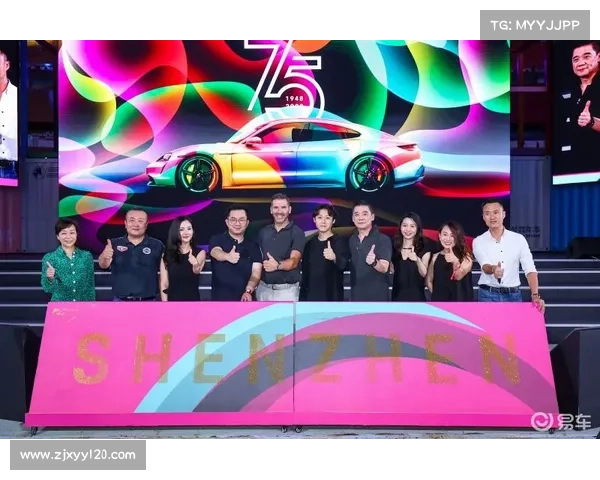Click the TG: MYYJJPP contact label
Screen dimensions: 600x480
(535, 24)
